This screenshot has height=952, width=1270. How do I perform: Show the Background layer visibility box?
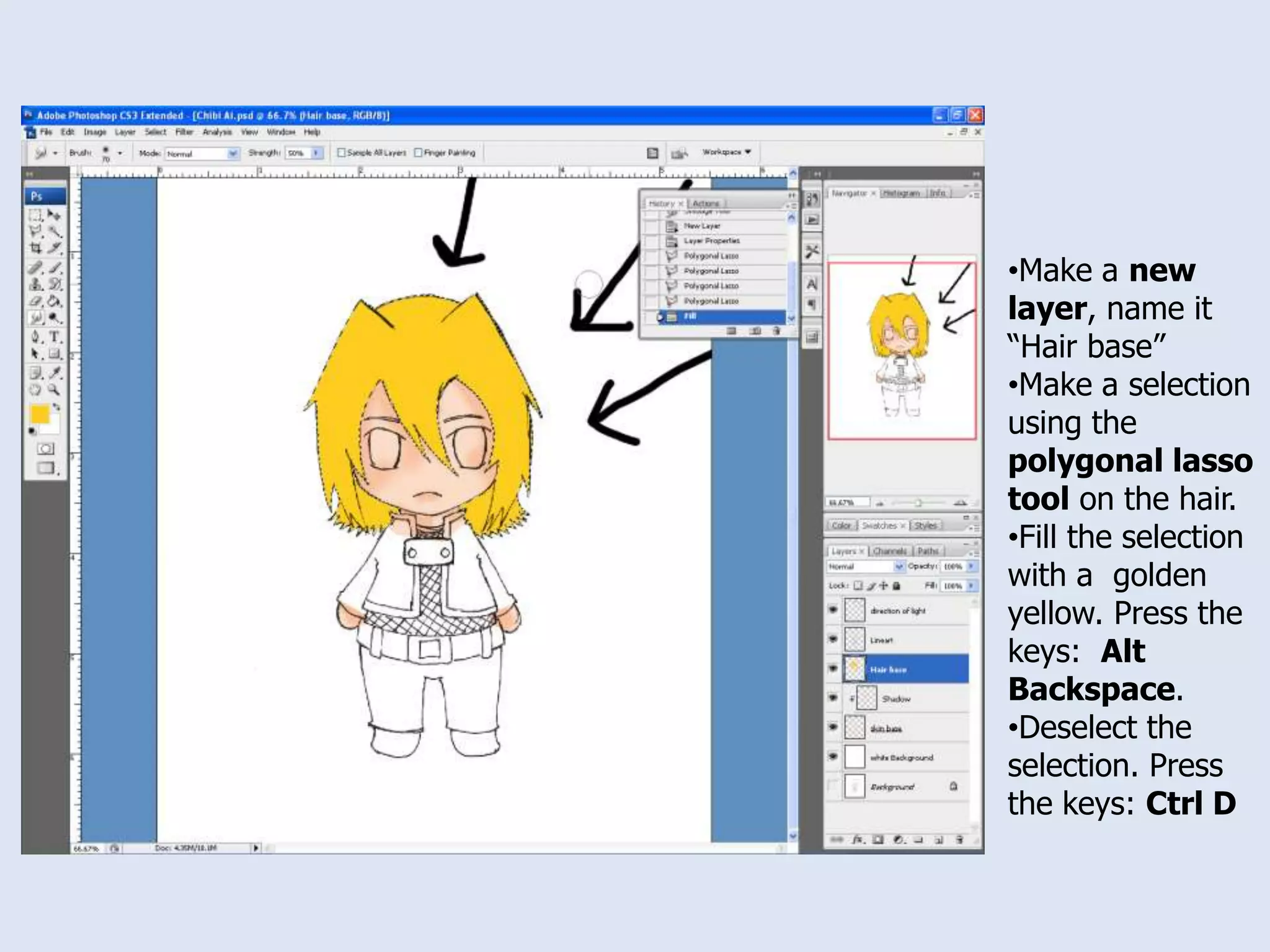[833, 786]
